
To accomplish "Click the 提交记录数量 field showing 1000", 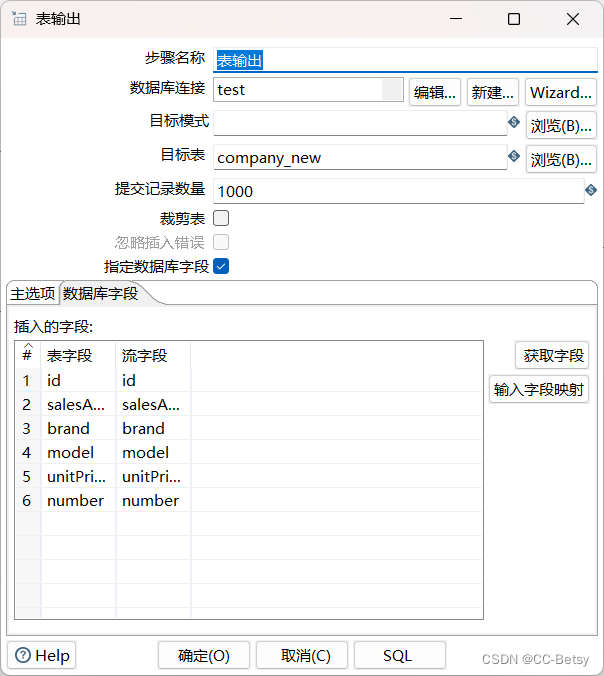I will (x=399, y=191).
